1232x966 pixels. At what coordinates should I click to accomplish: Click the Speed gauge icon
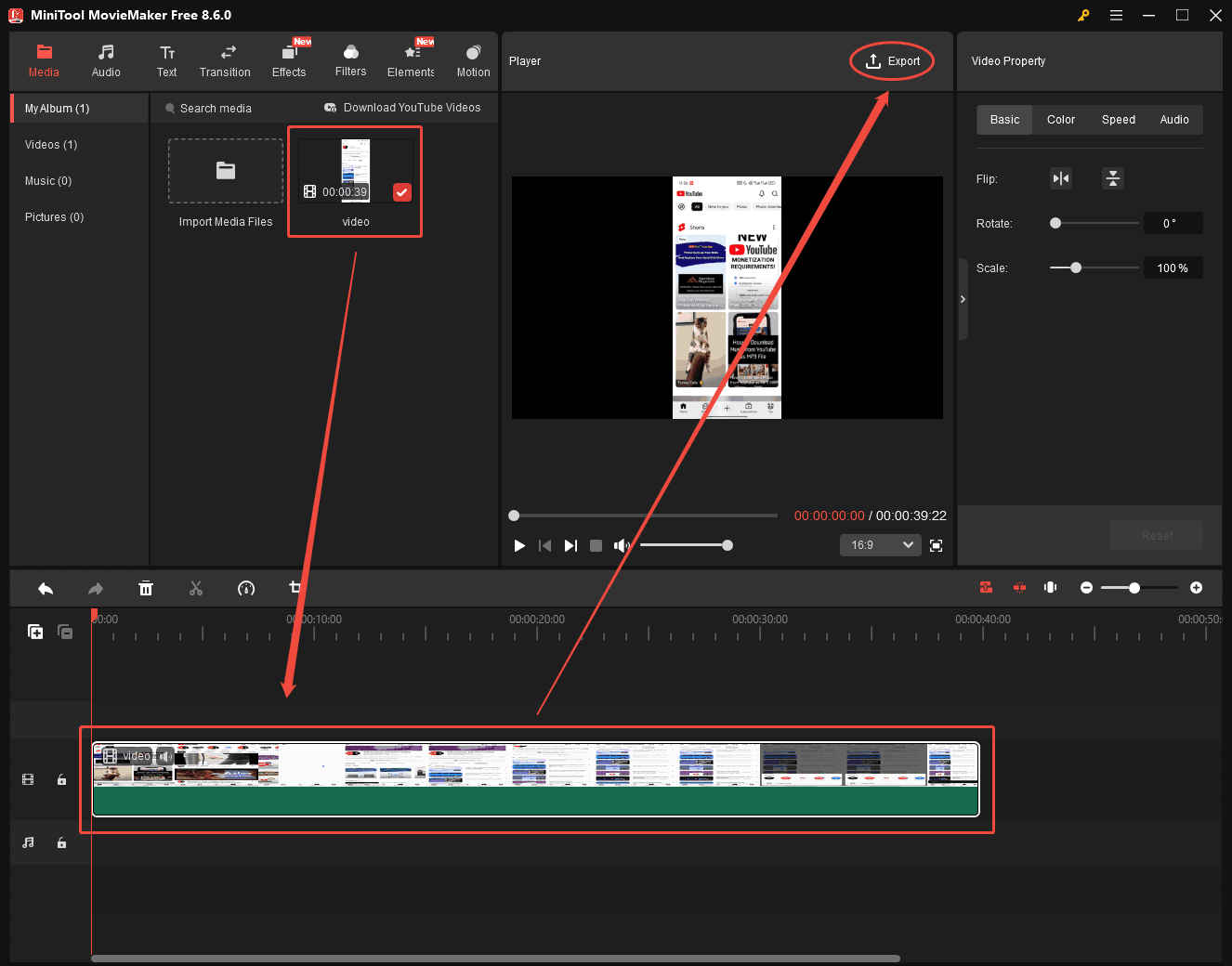(246, 588)
